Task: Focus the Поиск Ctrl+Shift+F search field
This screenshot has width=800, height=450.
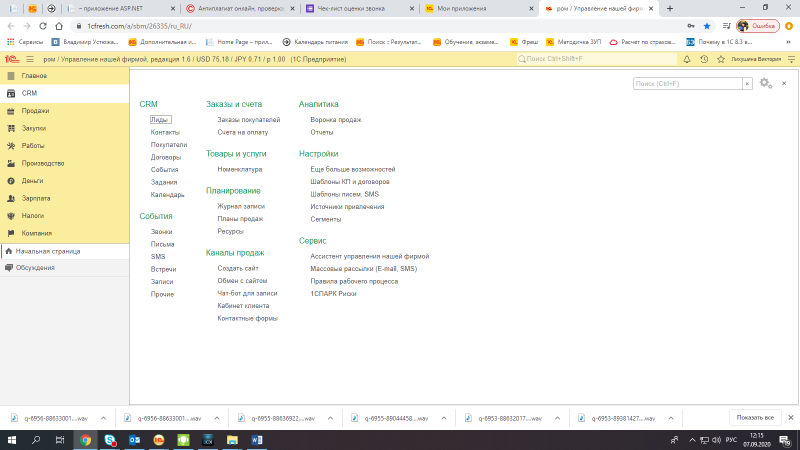Action: [597, 59]
